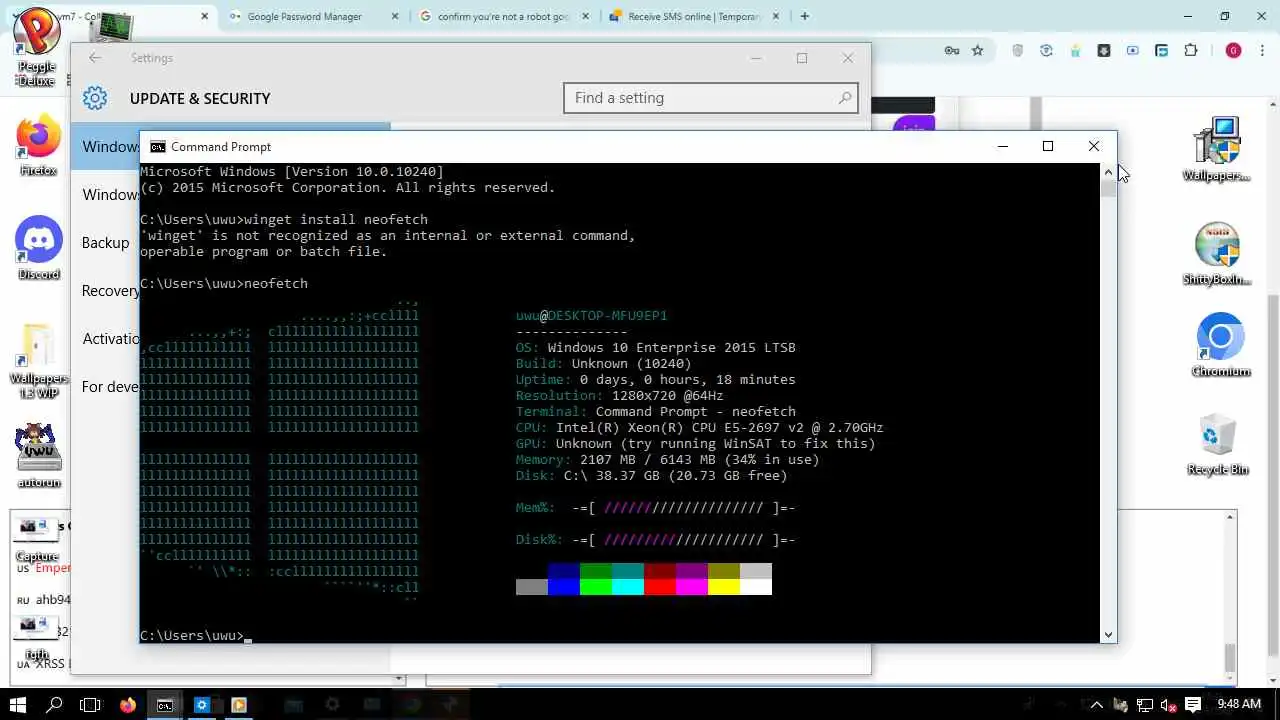The image size is (1280, 720).
Task: Click the 'winget install neofetch' command text
Action: pyautogui.click(x=336, y=219)
